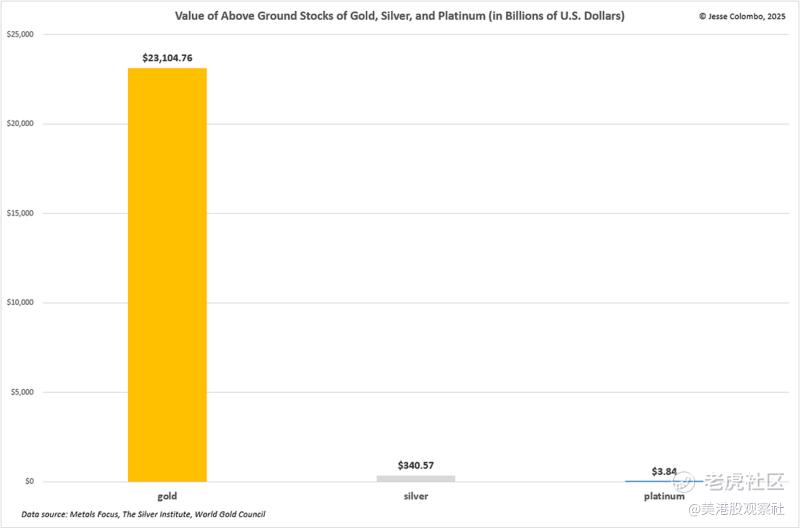Click the $10,000 y-axis label
The width and height of the screenshot is (800, 528).
[20, 303]
